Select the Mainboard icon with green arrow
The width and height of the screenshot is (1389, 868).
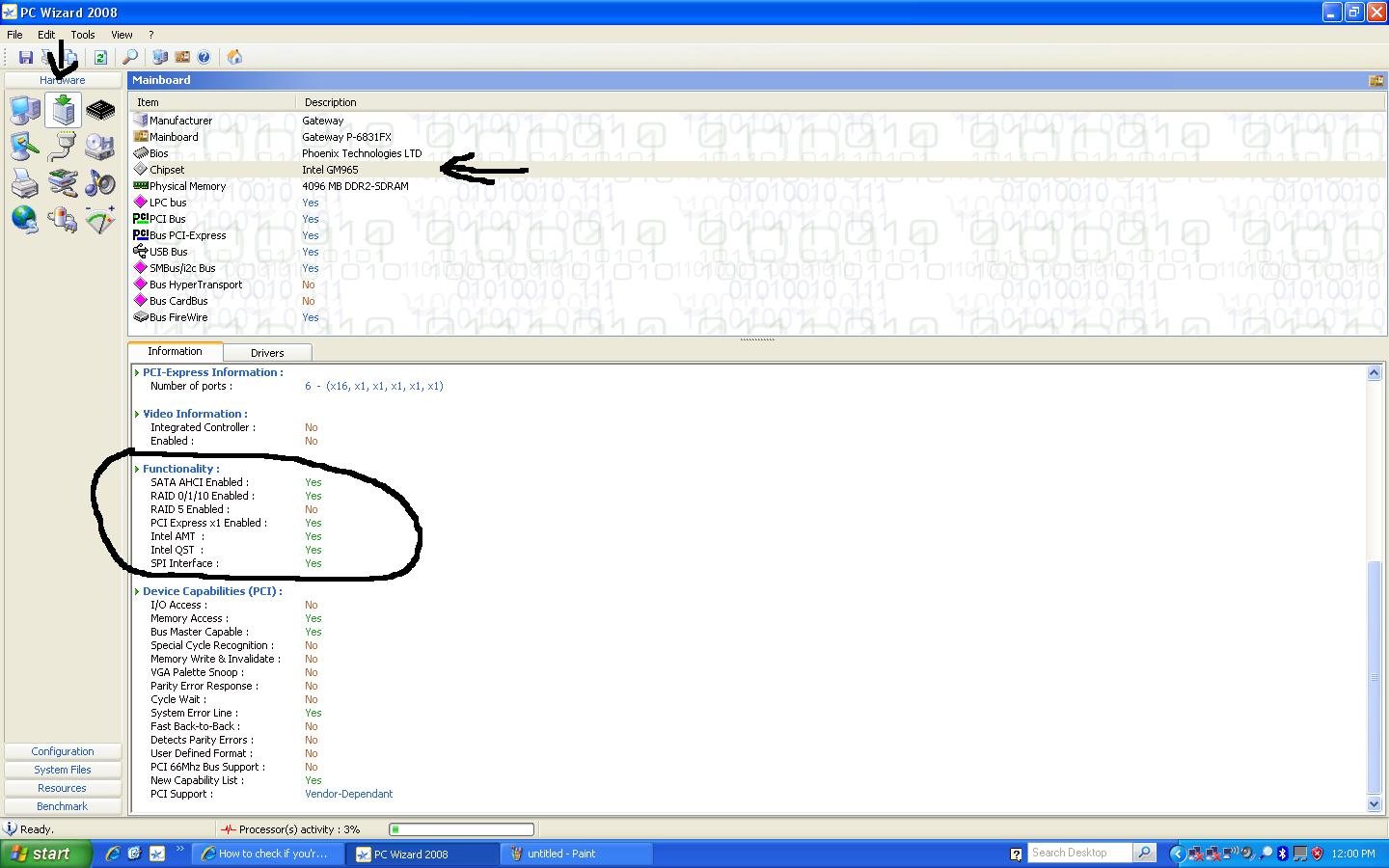(x=63, y=111)
